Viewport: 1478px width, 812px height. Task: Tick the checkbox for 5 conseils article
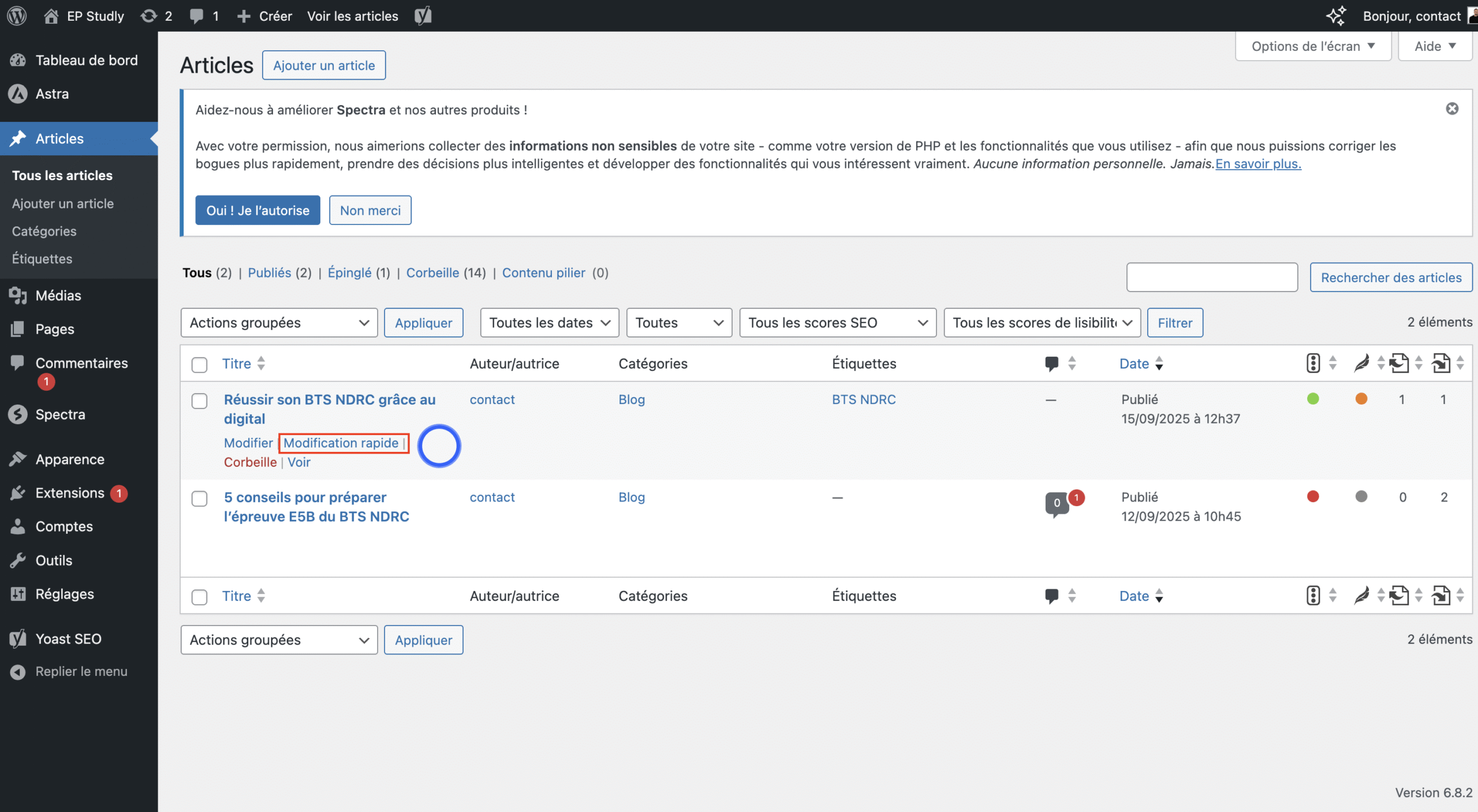[x=199, y=499]
